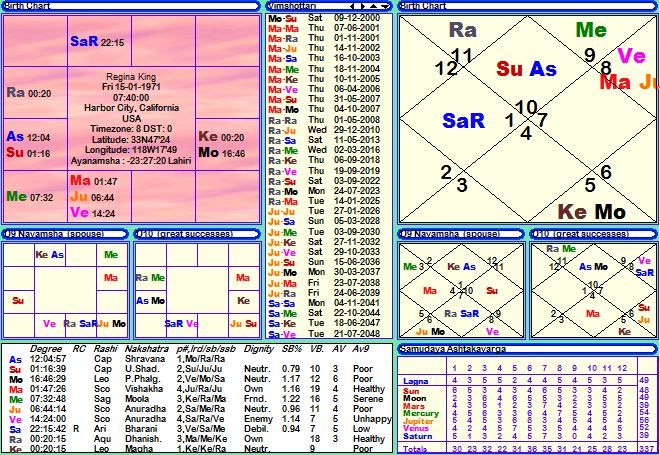The height and width of the screenshot is (455, 660).
Task: Select the Ra-Ve dasha row dated 19-09-2019
Action: 325,171
